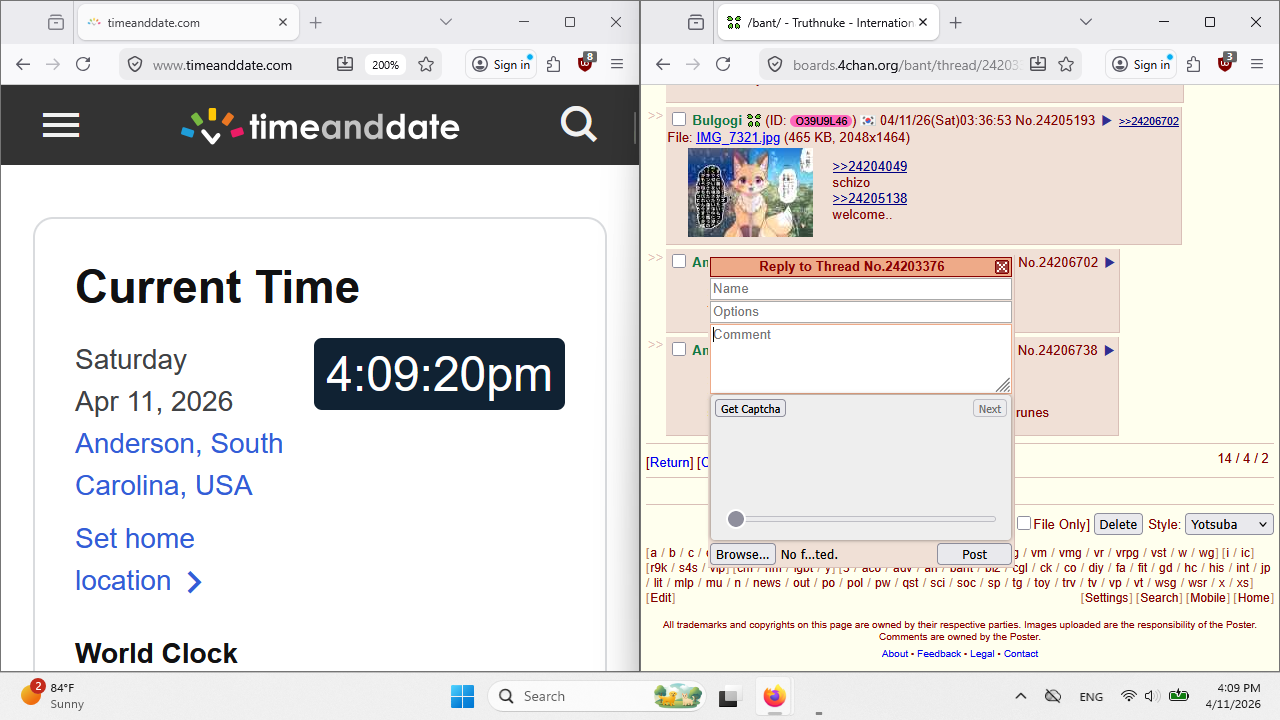Screen dimensions: 1280x720
Task: Open Windows Start menu
Action: 462,696
